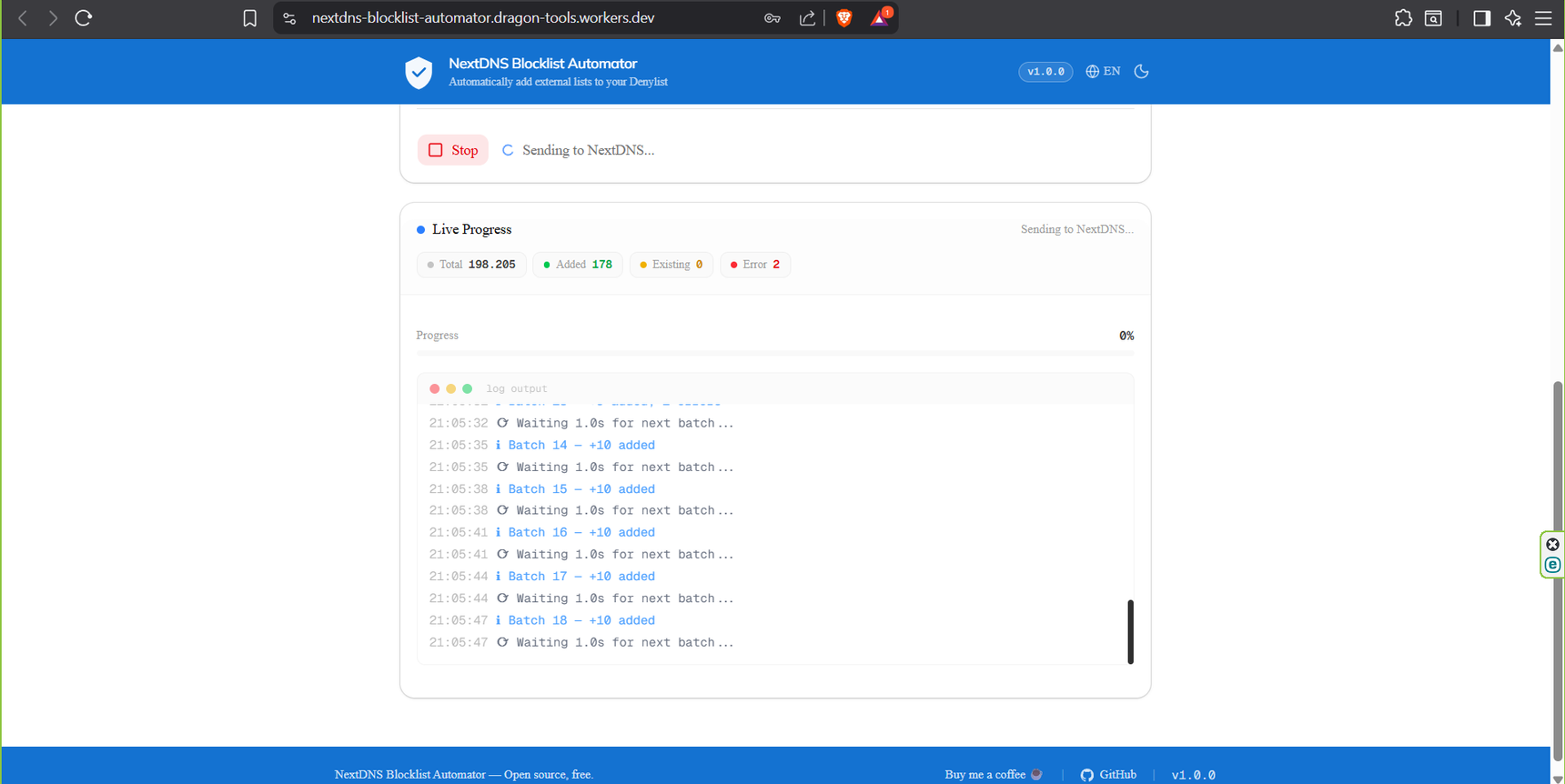Click the Total 198.205 counter
The width and height of the screenshot is (1565, 784).
pos(471,265)
